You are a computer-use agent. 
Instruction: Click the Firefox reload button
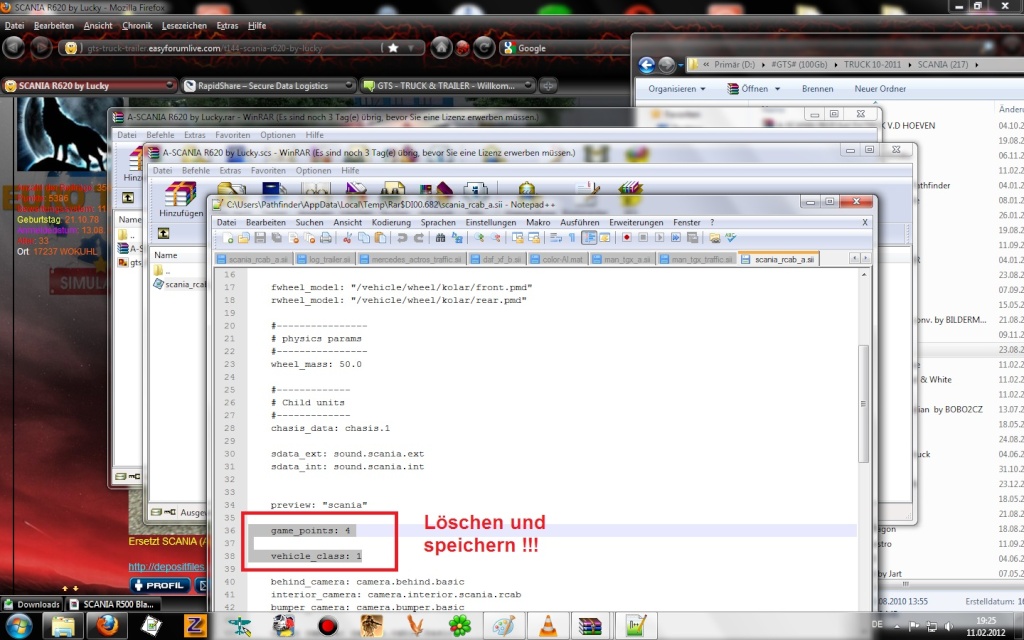point(484,48)
